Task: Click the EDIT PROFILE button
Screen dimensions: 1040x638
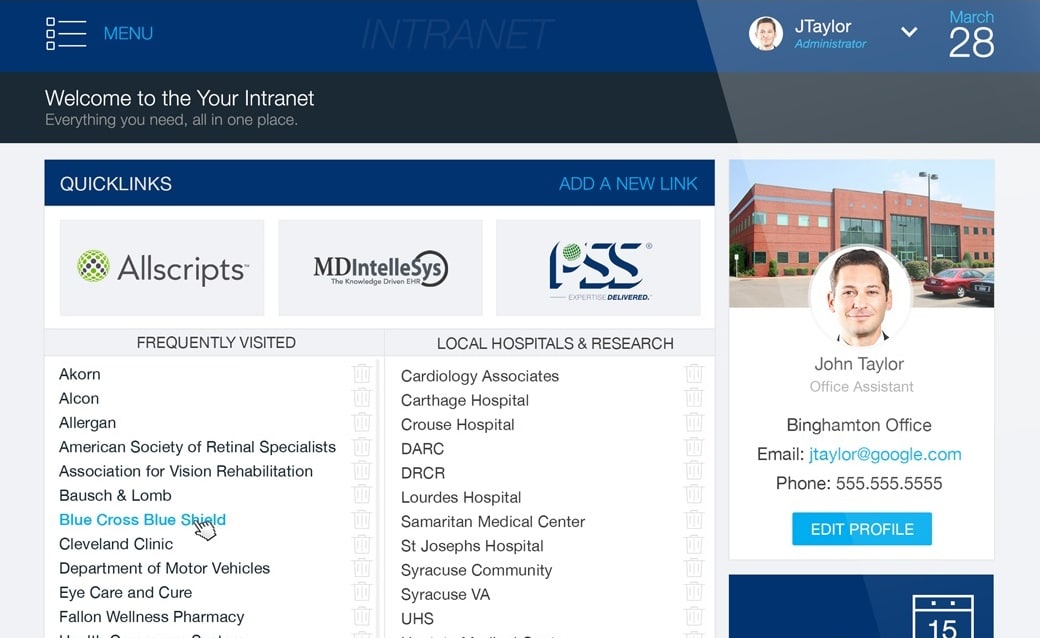Action: point(862,529)
